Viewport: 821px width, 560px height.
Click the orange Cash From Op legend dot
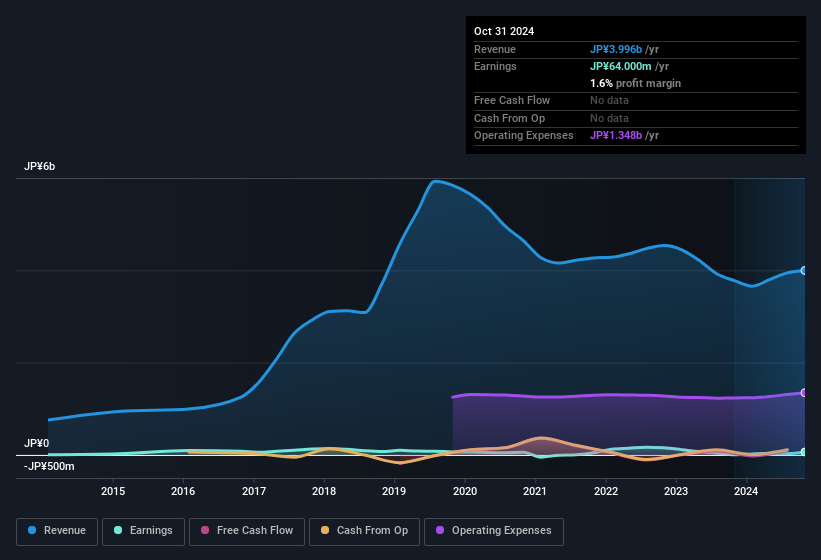(326, 531)
